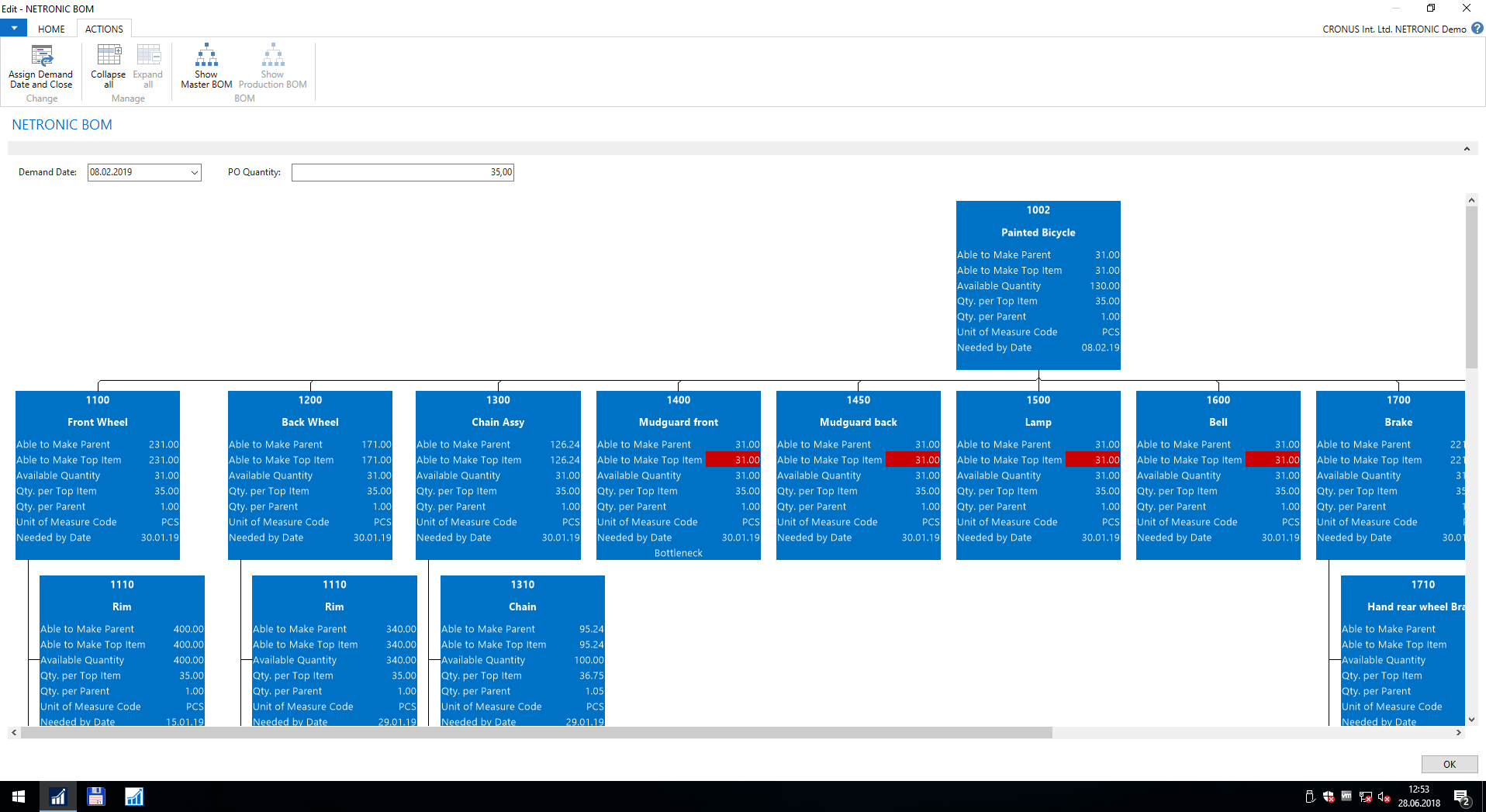
Task: Select the 1700 Brake node header
Action: [x=1391, y=411]
